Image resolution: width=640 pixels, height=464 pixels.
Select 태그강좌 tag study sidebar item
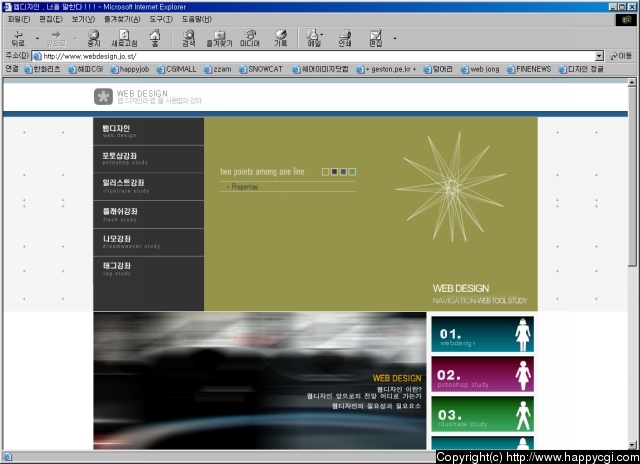click(x=149, y=270)
